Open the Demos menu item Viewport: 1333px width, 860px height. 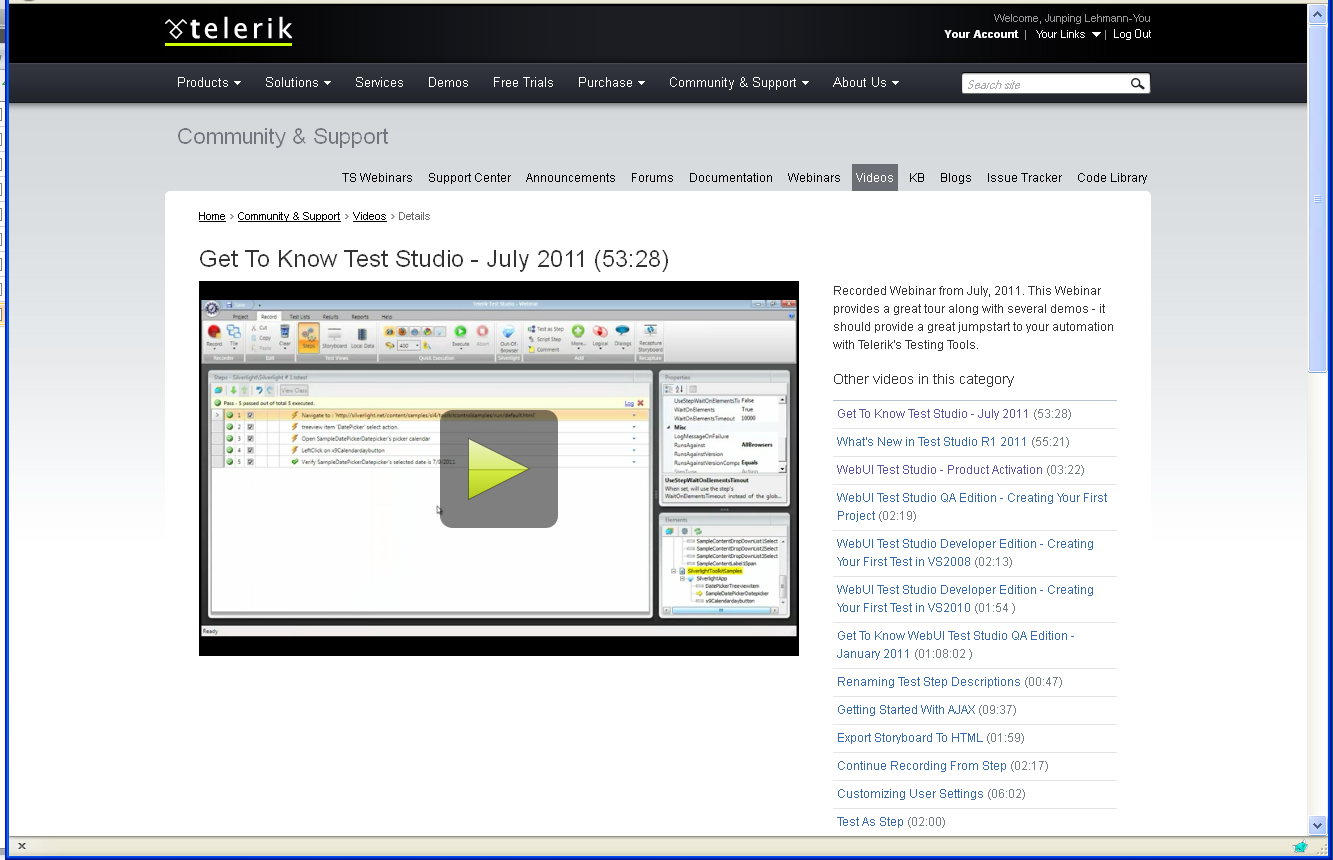click(448, 83)
